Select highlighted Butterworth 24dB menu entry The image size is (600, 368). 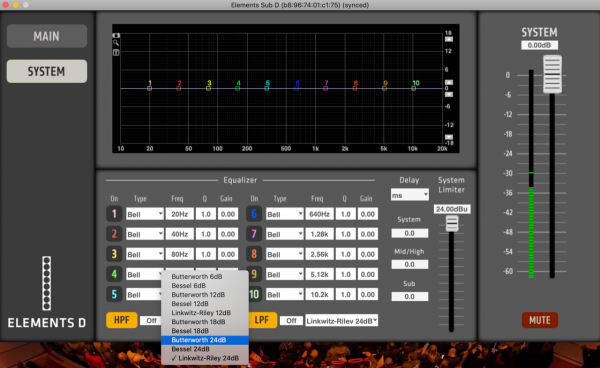205,340
